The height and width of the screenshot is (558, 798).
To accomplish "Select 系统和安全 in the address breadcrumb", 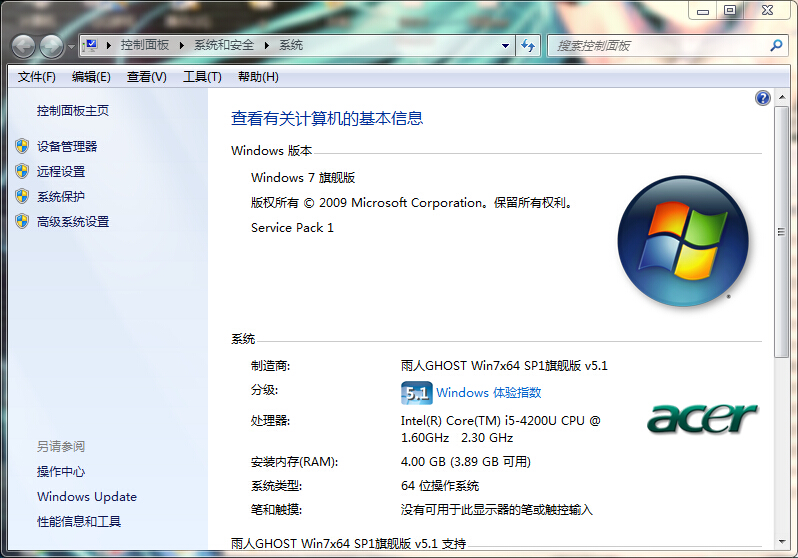I will tap(223, 45).
